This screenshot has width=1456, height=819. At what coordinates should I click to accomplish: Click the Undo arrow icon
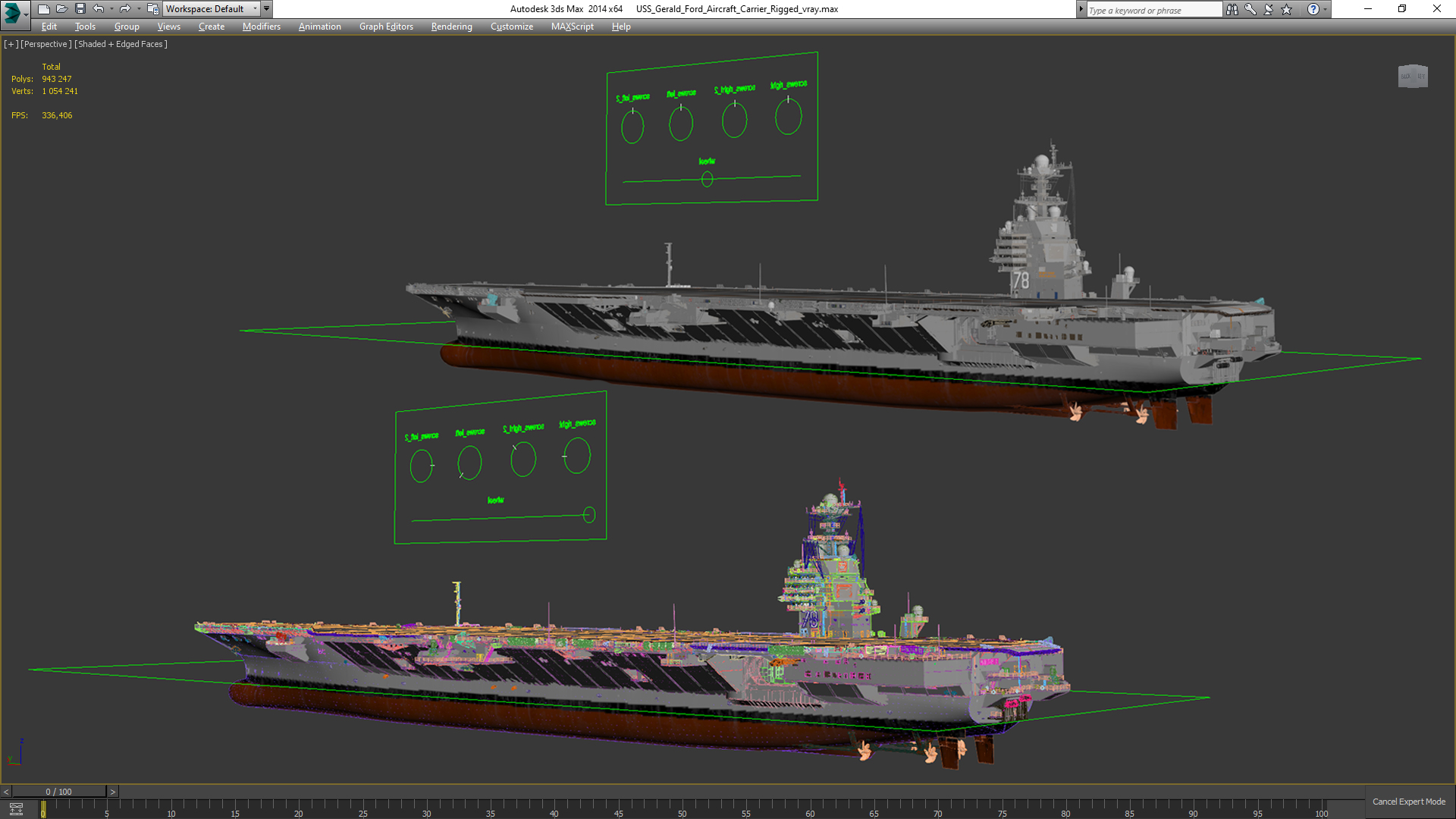pos(99,9)
